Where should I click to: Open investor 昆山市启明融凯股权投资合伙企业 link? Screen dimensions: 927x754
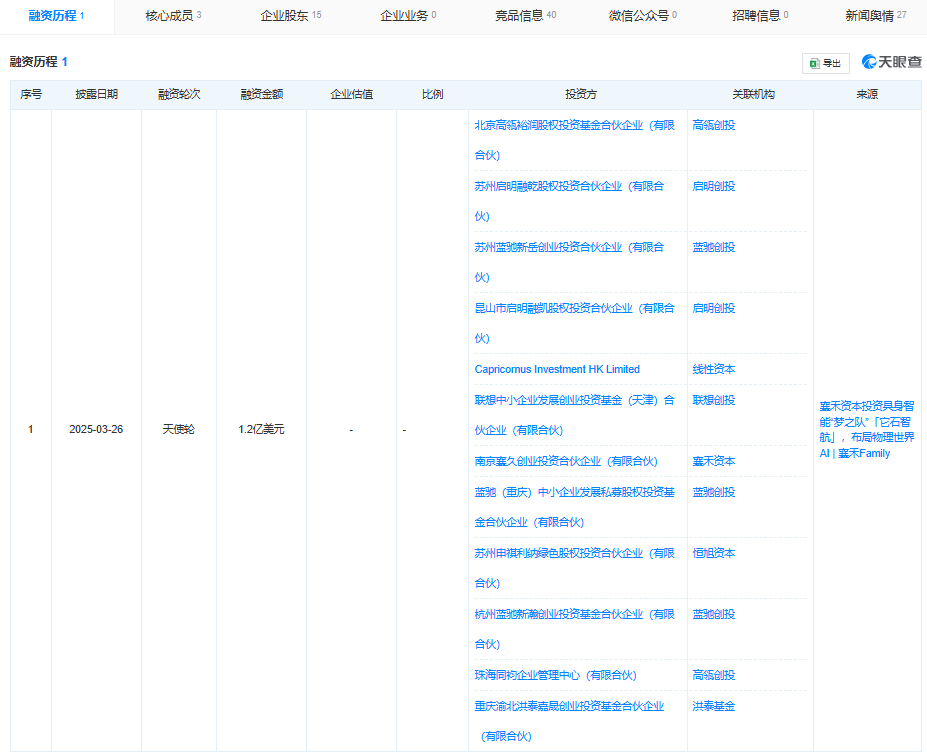pyautogui.click(x=574, y=323)
